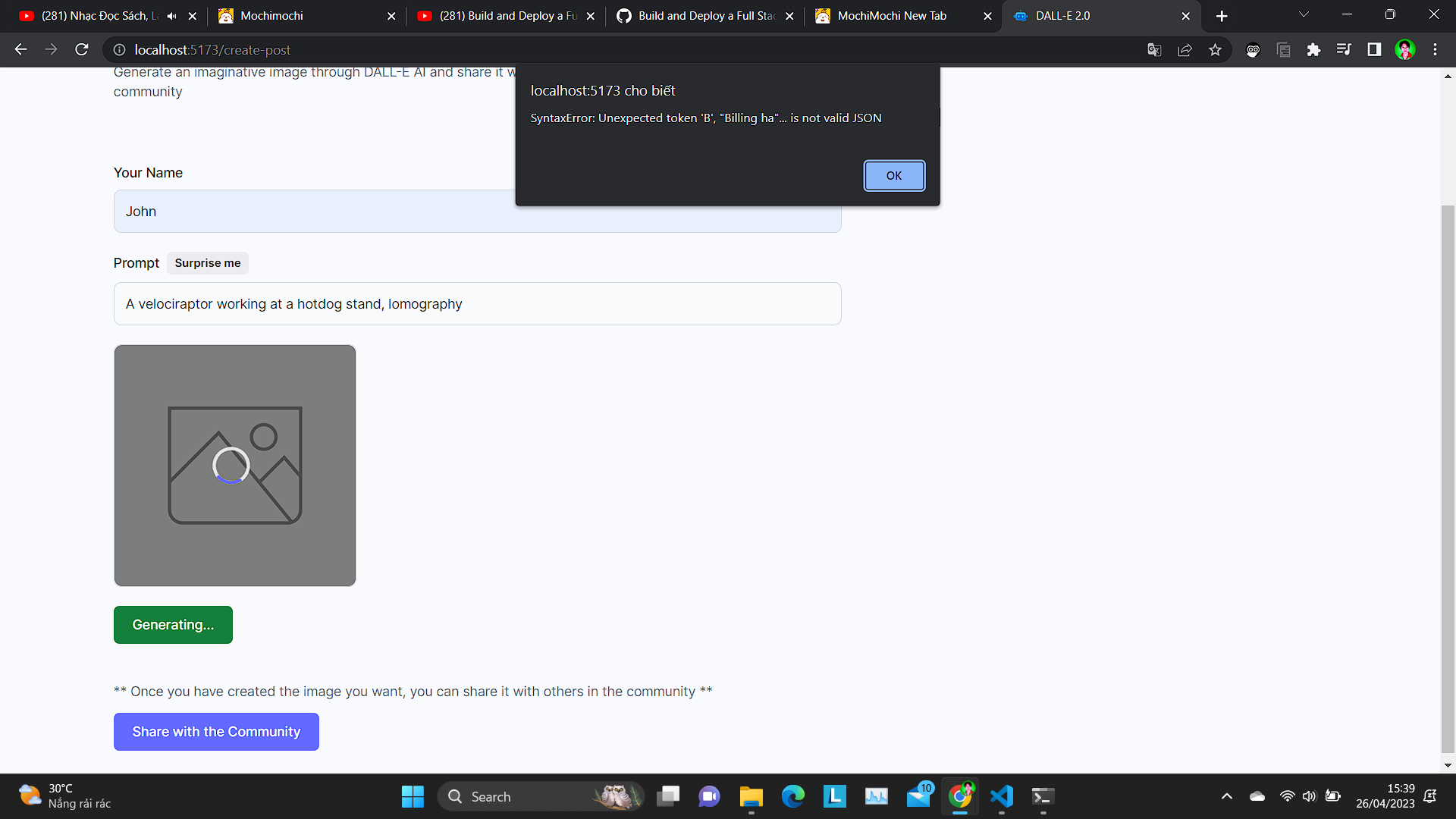Switch to the GitHub Build and Deploy tab

[x=698, y=16]
